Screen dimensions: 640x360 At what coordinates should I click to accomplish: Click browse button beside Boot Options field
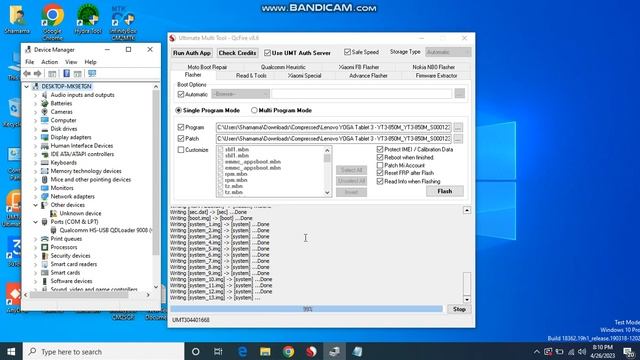[460, 93]
